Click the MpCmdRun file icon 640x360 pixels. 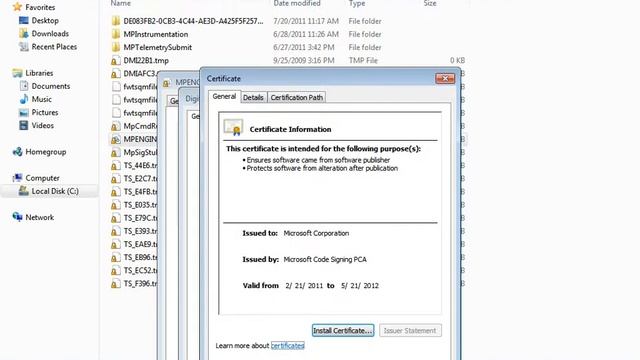116,126
